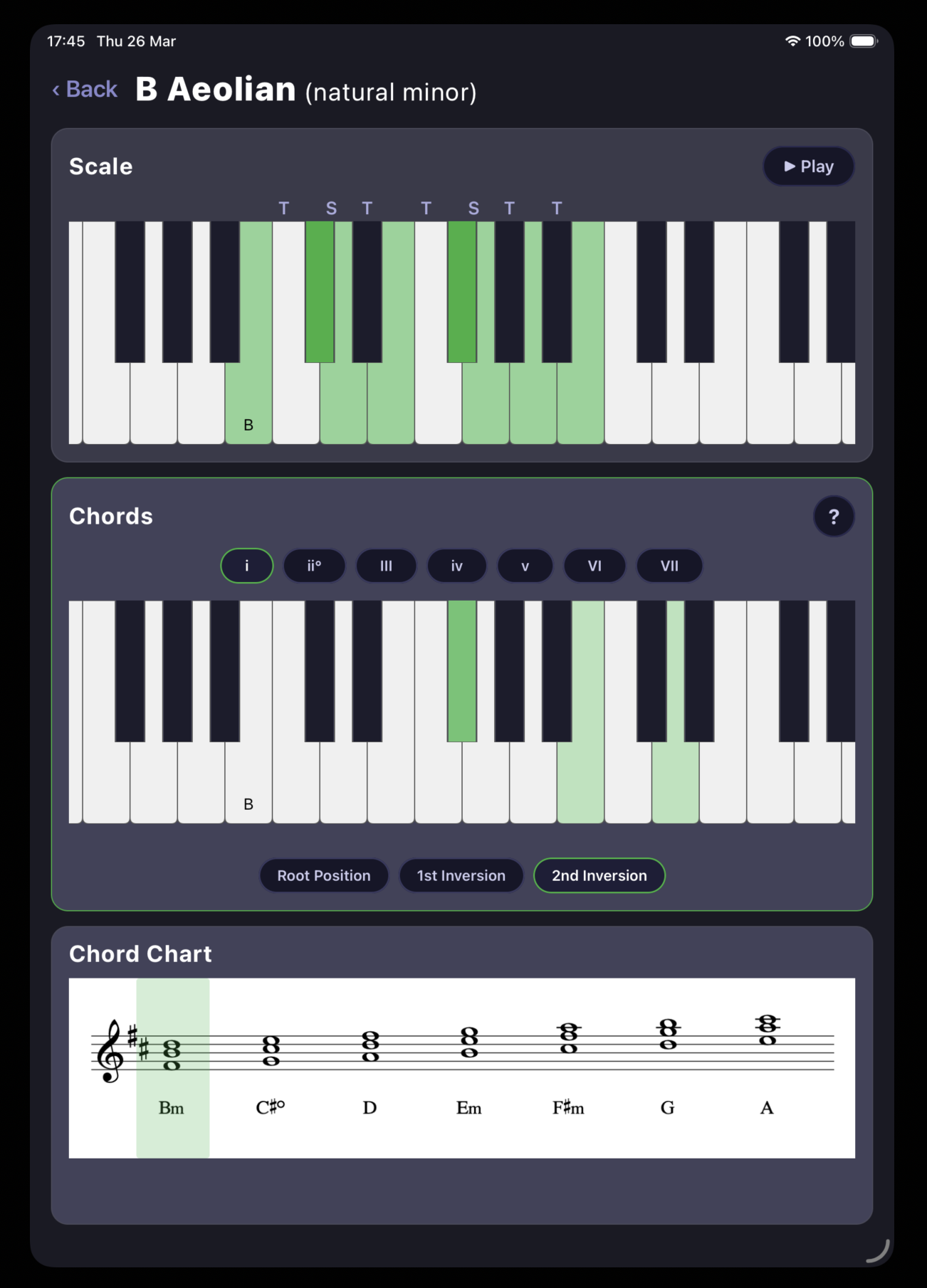Show the Root Position voicing
The height and width of the screenshot is (1288, 927).
(x=324, y=875)
